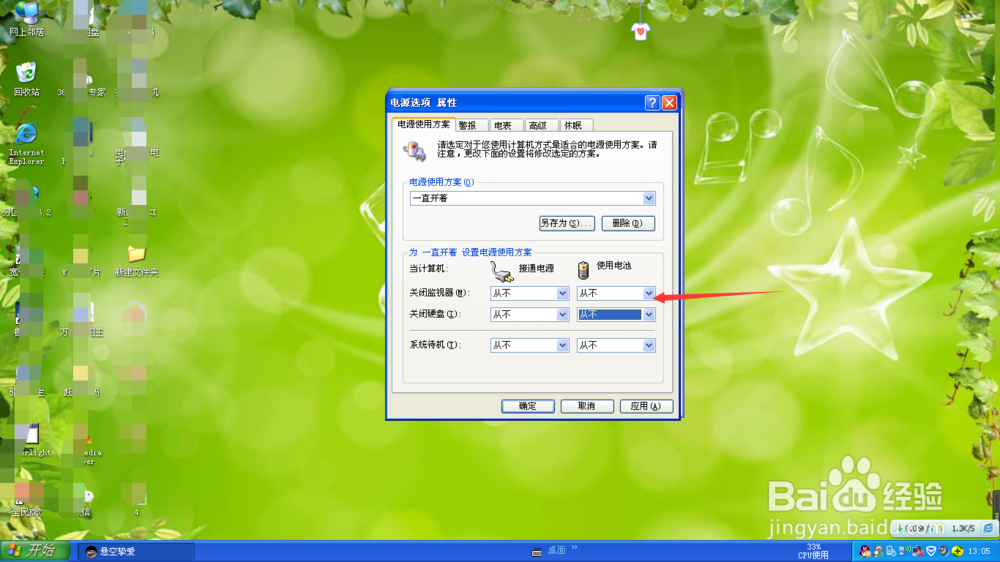Click the 33% CPU使用 indicator in taskbar
Viewport: 1000px width, 562px height.
813,551
